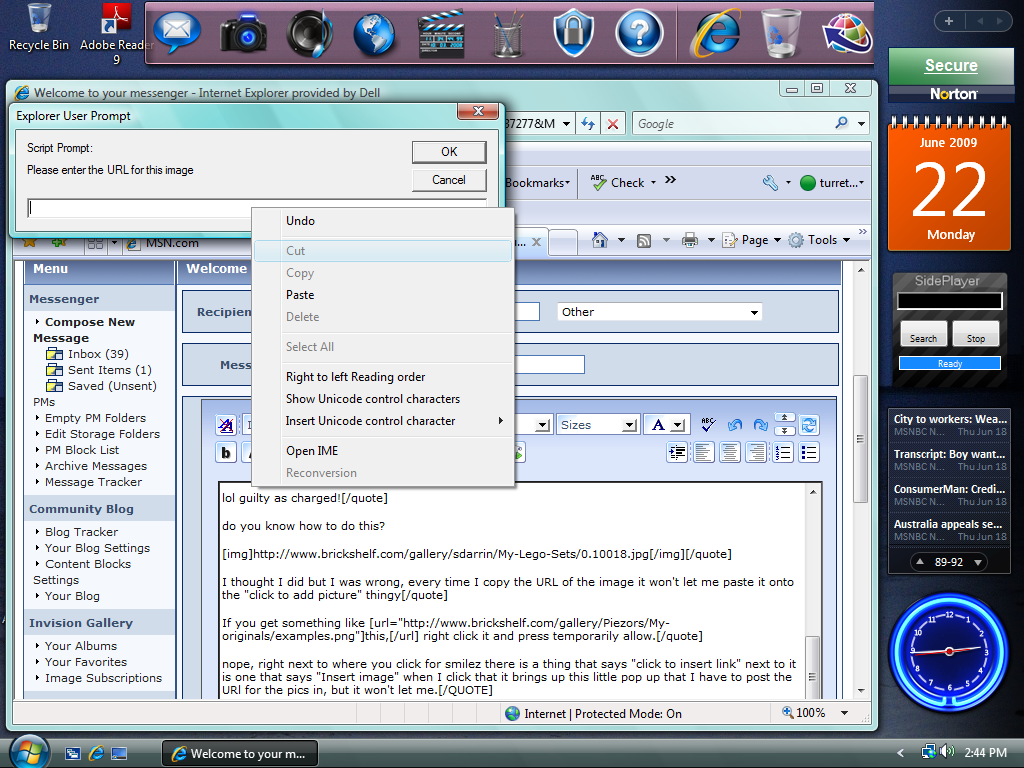
Task: Toggle bold formatting button
Action: click(226, 453)
